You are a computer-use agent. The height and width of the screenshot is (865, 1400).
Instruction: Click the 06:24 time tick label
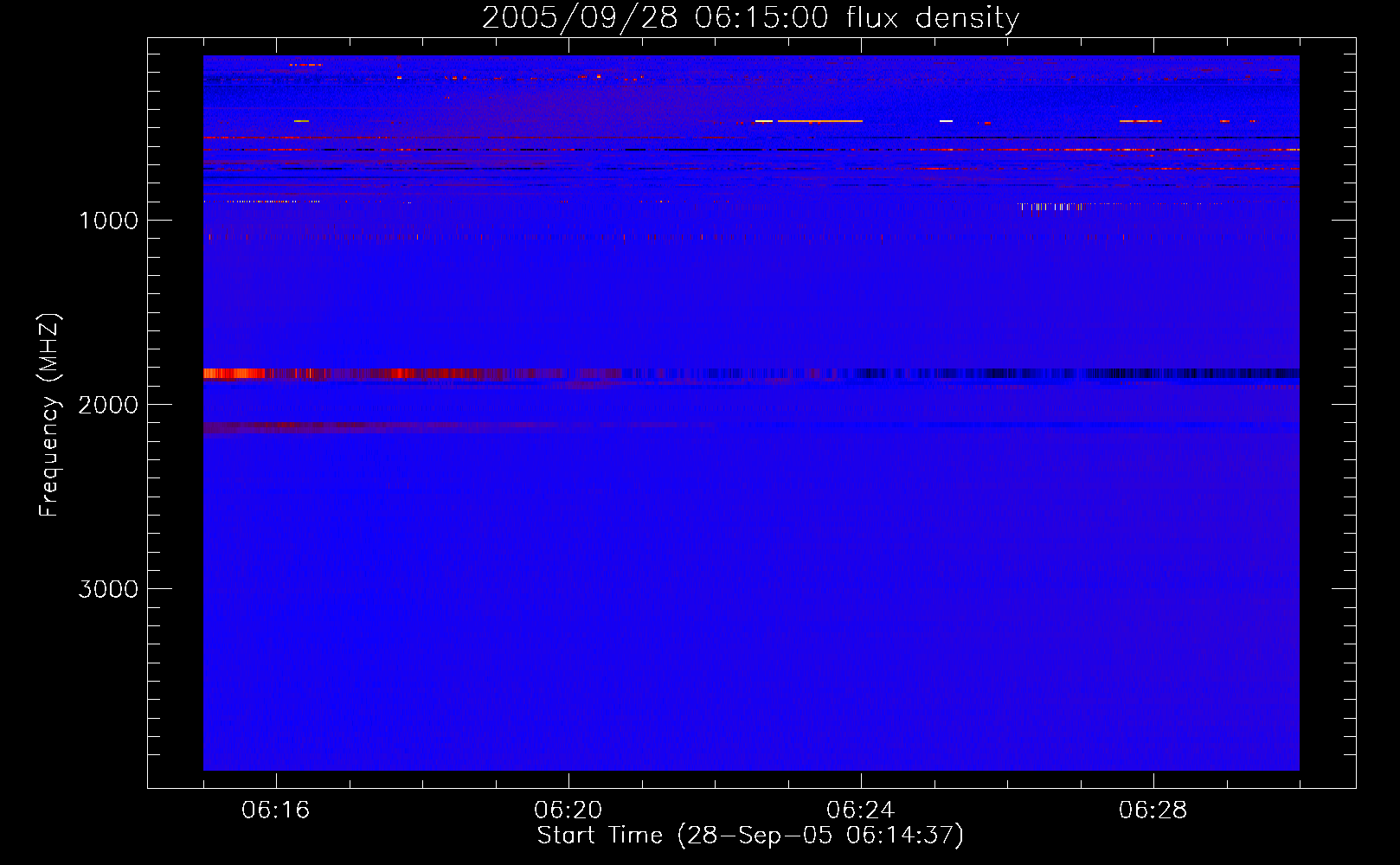coord(860,811)
